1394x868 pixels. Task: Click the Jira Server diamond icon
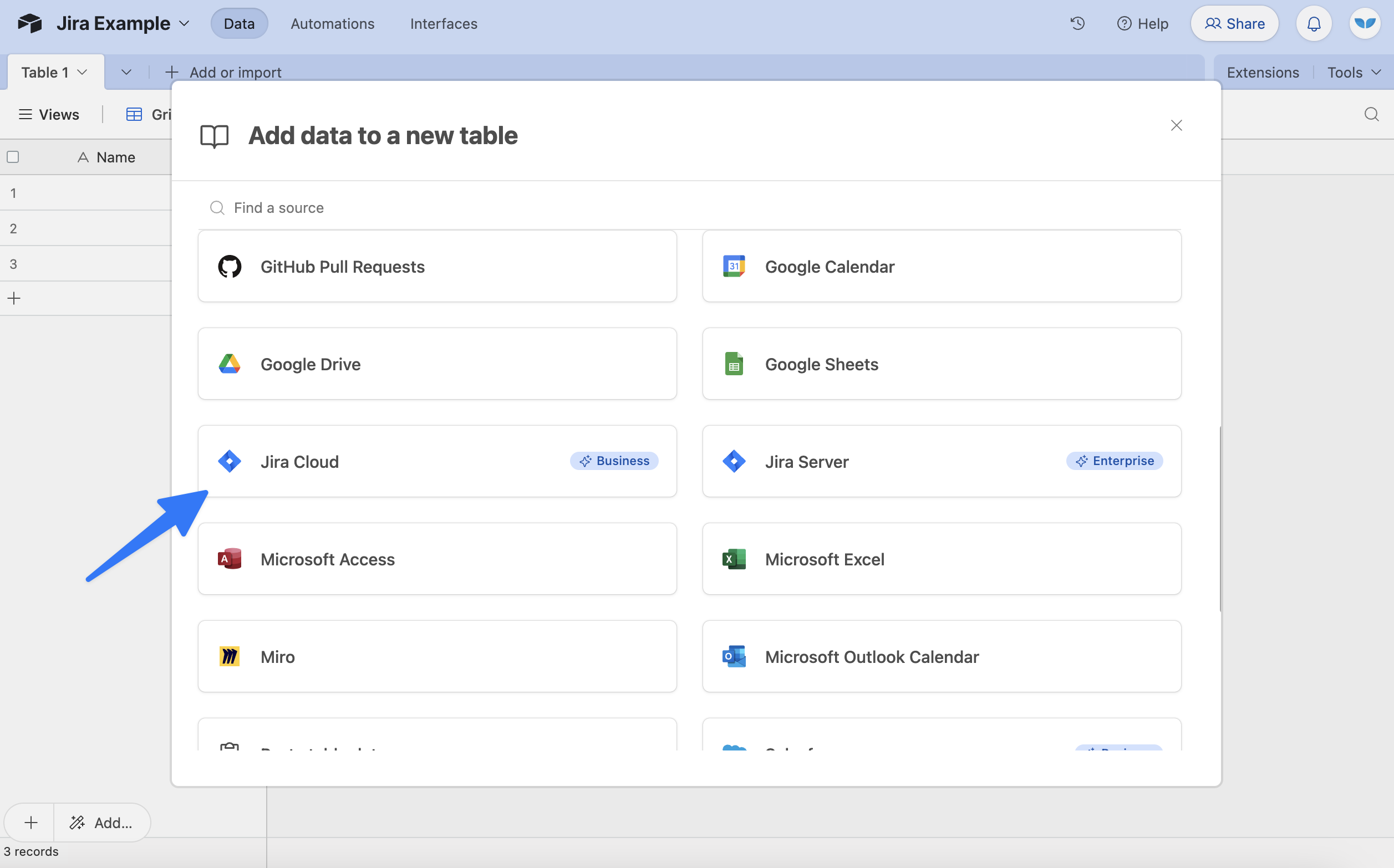(x=734, y=462)
